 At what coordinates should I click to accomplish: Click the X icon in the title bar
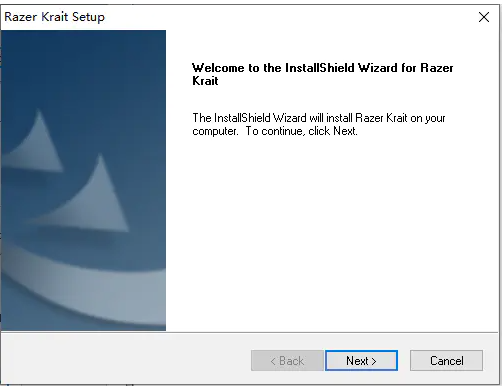point(484,17)
